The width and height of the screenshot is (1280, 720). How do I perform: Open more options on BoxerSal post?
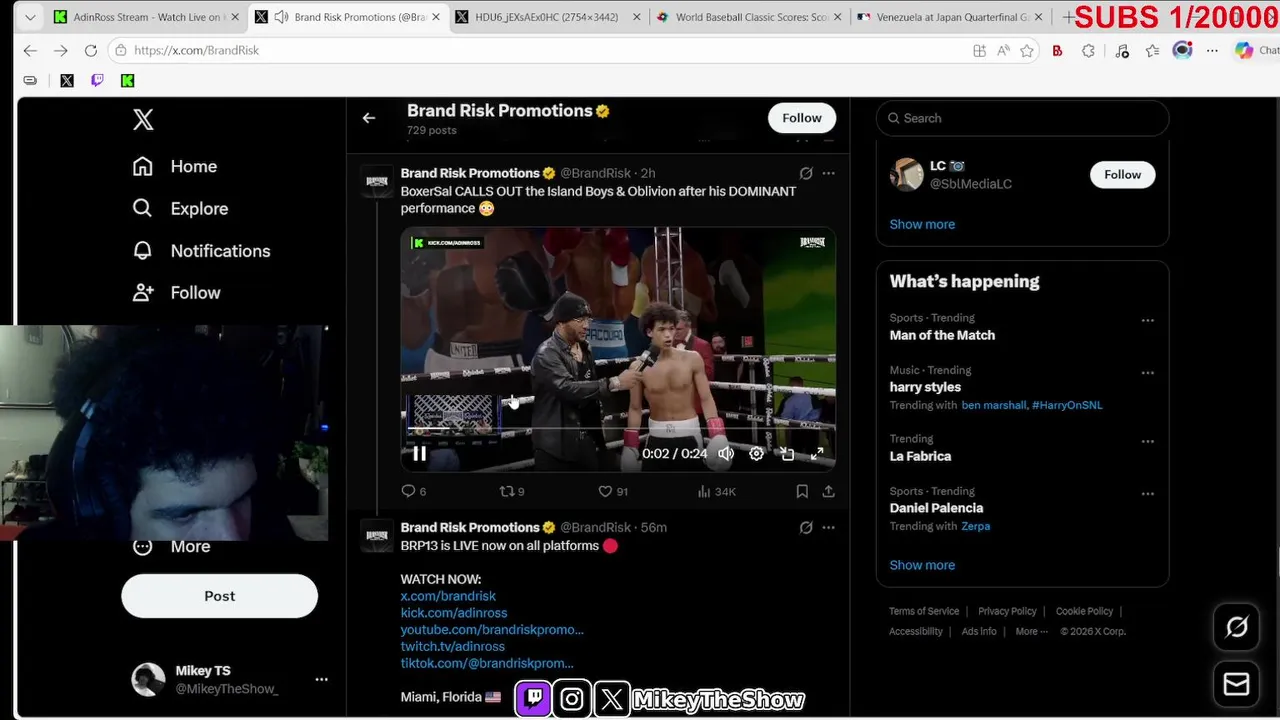828,173
